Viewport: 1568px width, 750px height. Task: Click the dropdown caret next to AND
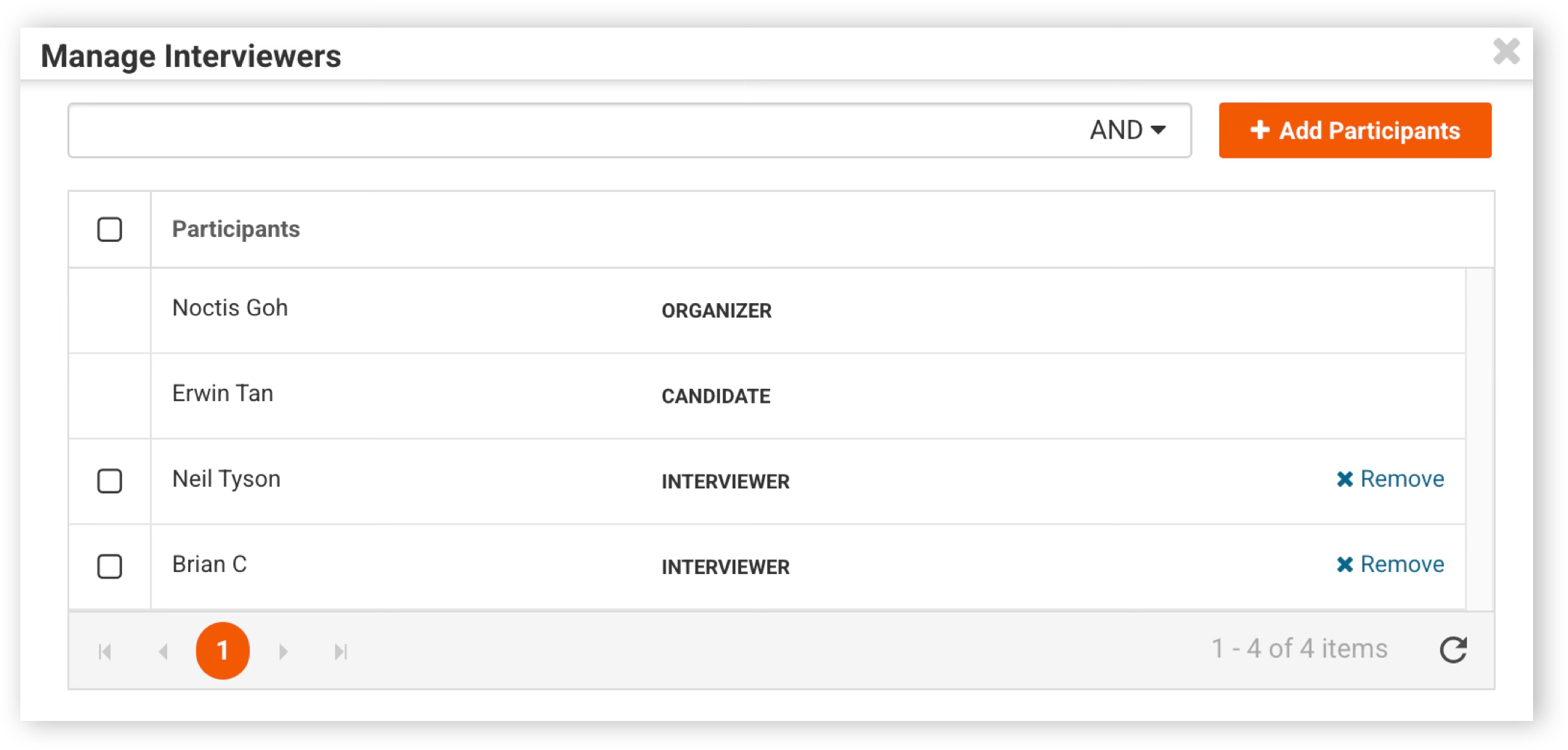tap(1159, 130)
